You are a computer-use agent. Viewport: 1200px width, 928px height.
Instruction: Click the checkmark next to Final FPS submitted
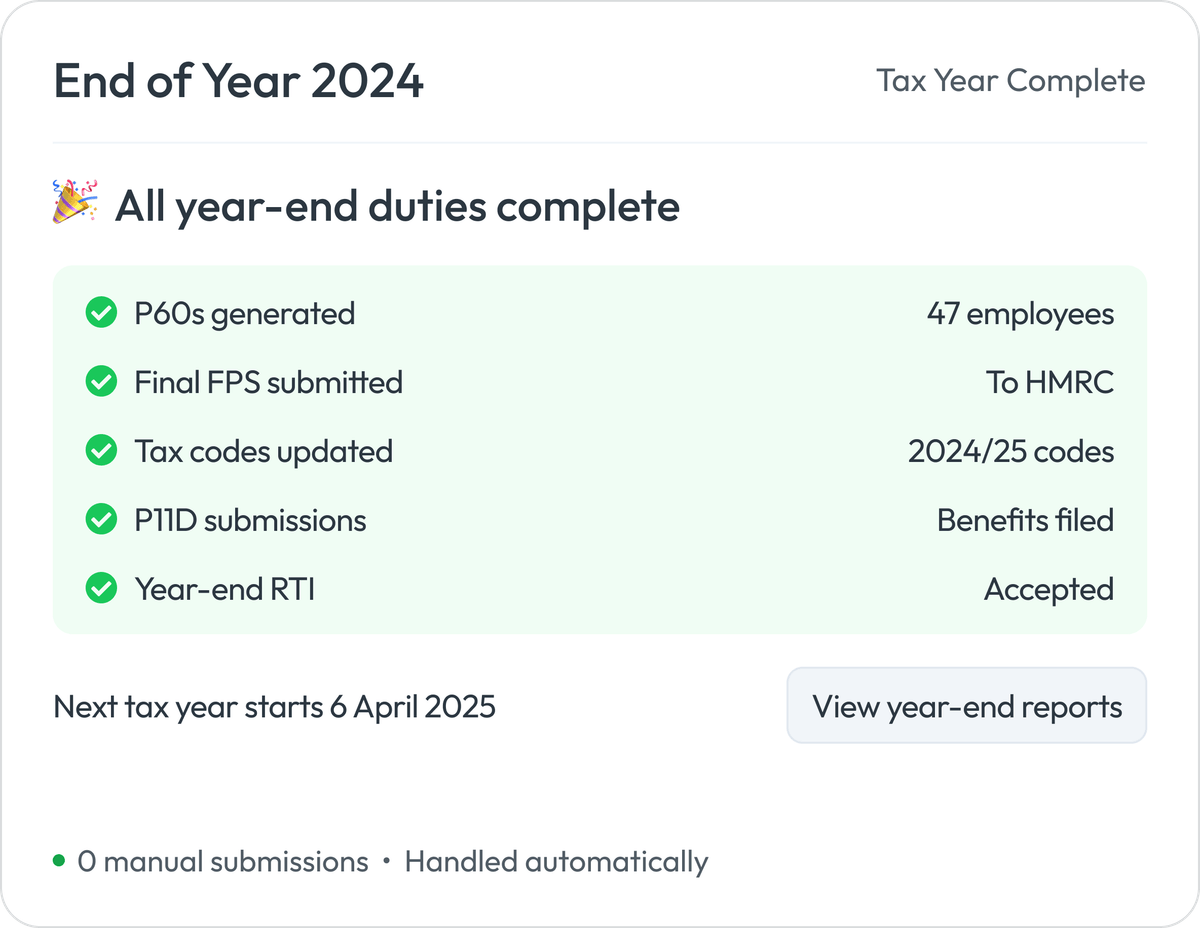(x=101, y=381)
